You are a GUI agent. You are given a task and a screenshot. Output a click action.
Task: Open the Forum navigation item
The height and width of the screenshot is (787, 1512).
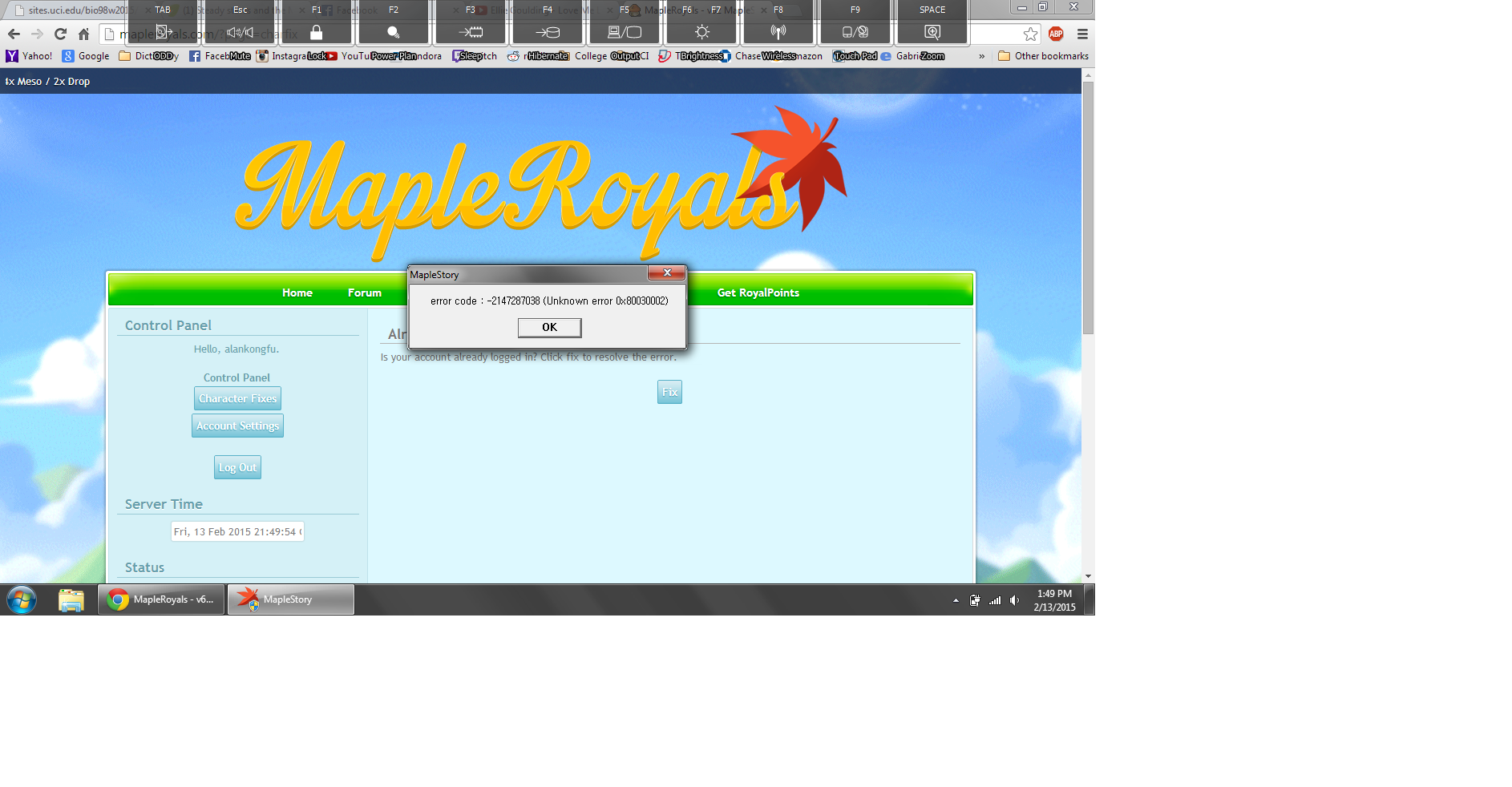(365, 293)
